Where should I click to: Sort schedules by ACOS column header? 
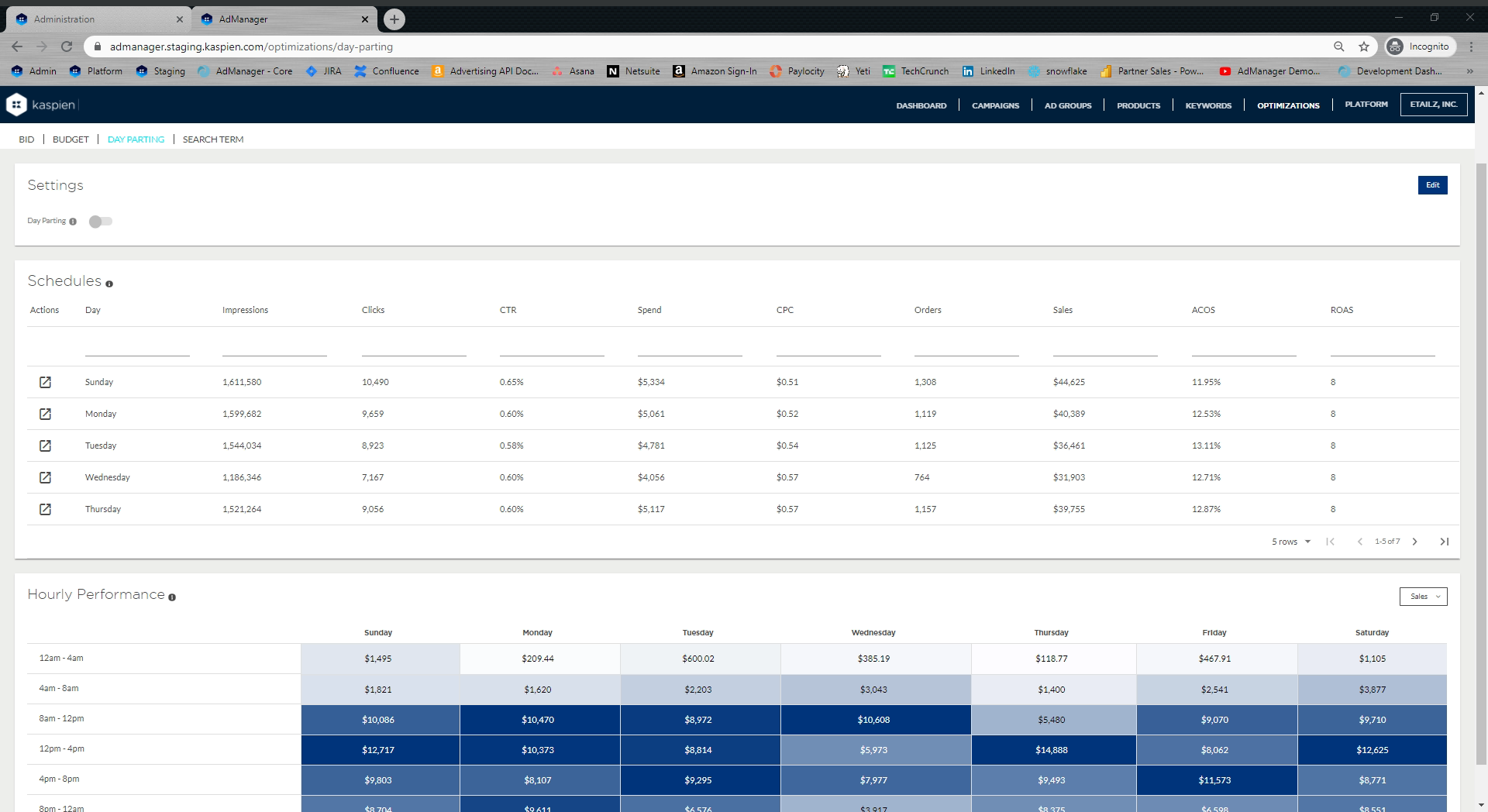click(1204, 310)
